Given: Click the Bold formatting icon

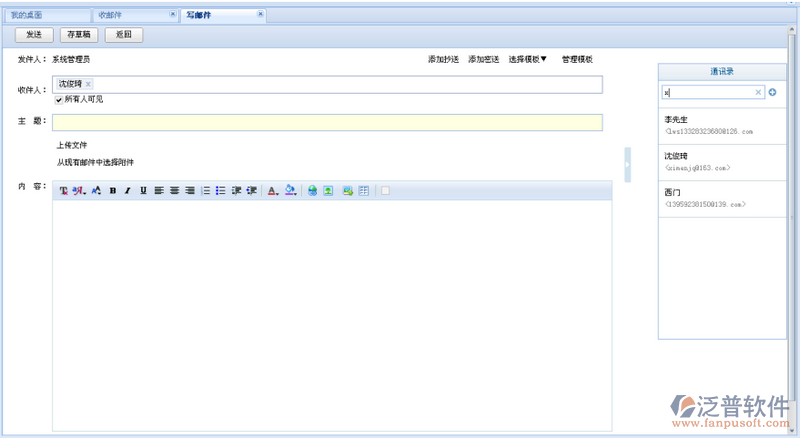Looking at the screenshot, I should pyautogui.click(x=113, y=190).
